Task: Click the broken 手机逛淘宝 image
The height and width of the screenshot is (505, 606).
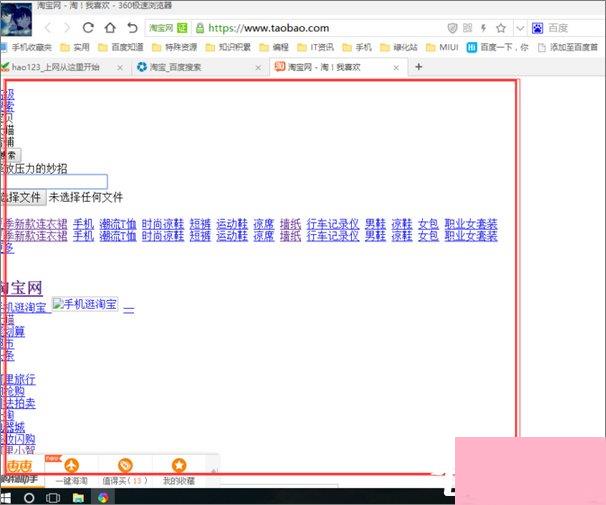Action: pos(85,304)
